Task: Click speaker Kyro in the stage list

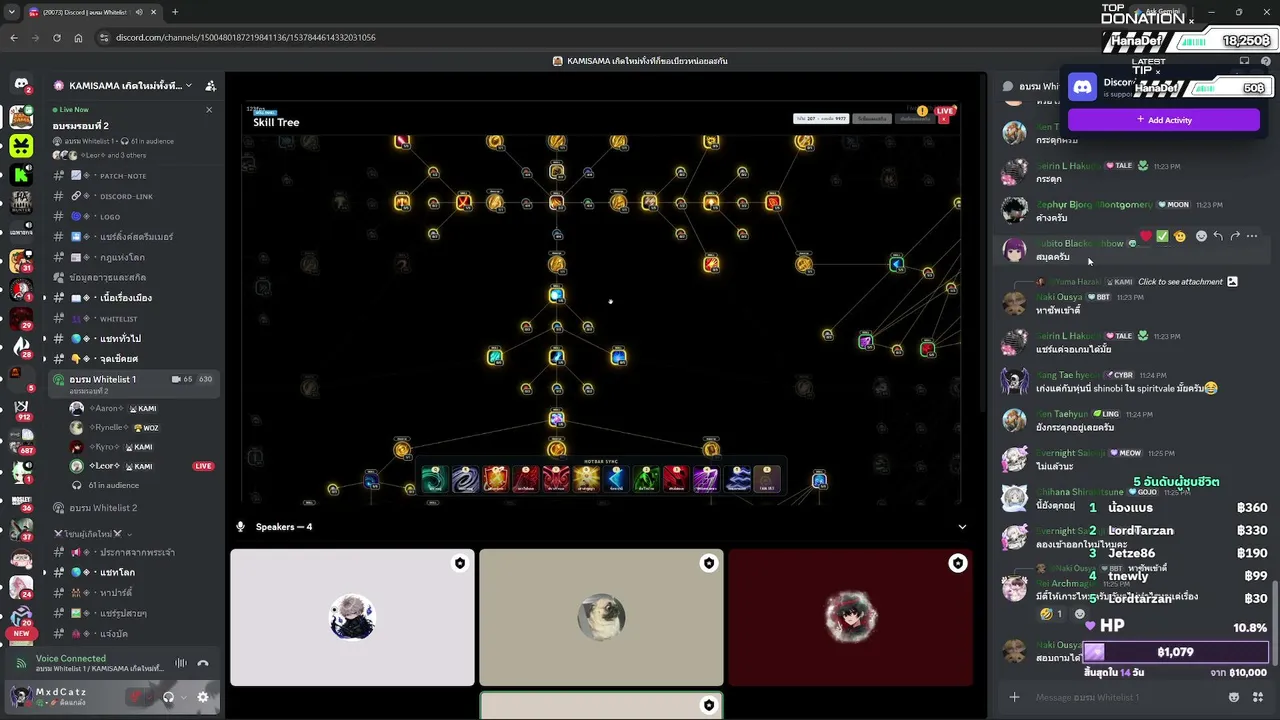Action: pyautogui.click(x=142, y=447)
